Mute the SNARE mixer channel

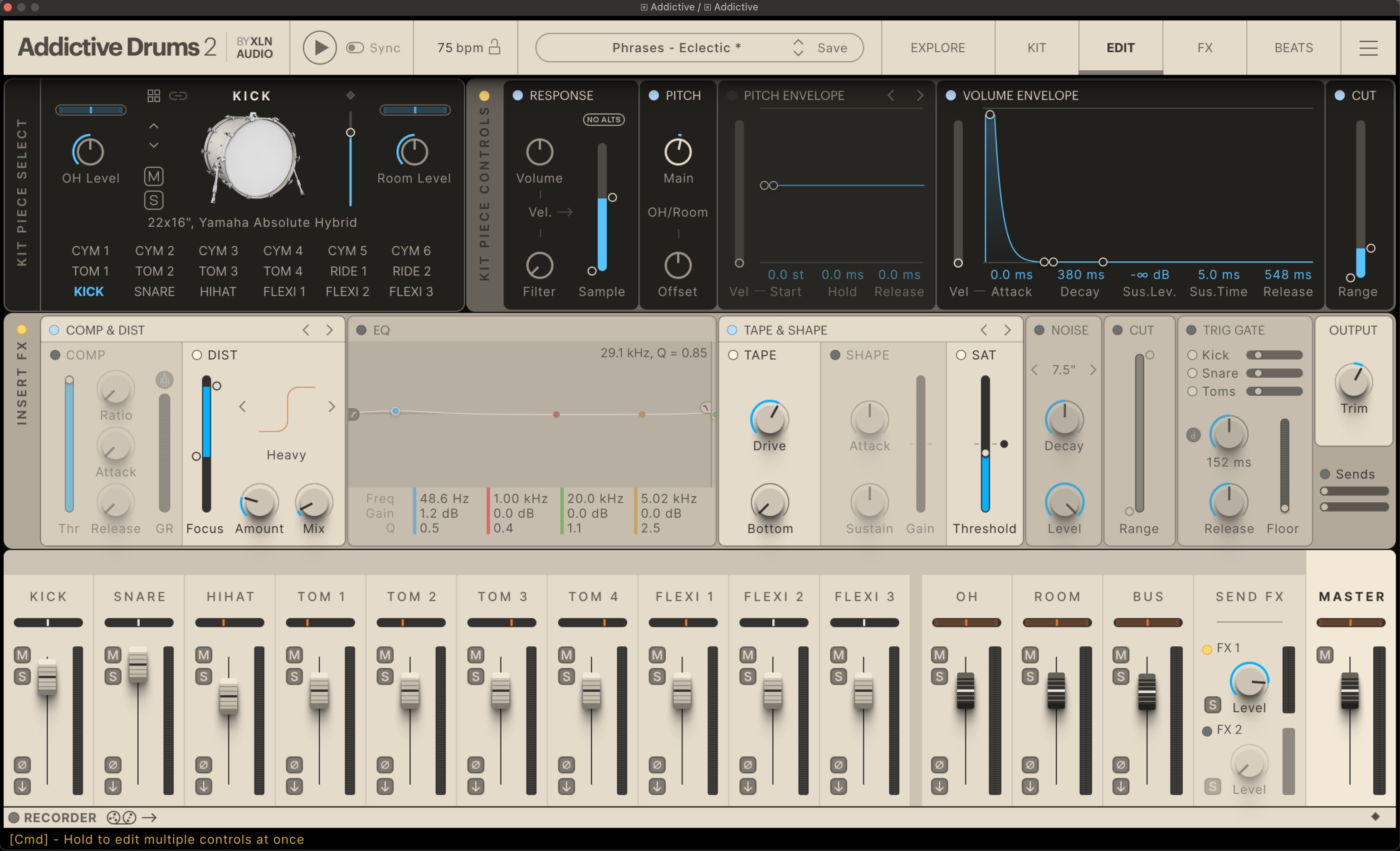point(113,655)
